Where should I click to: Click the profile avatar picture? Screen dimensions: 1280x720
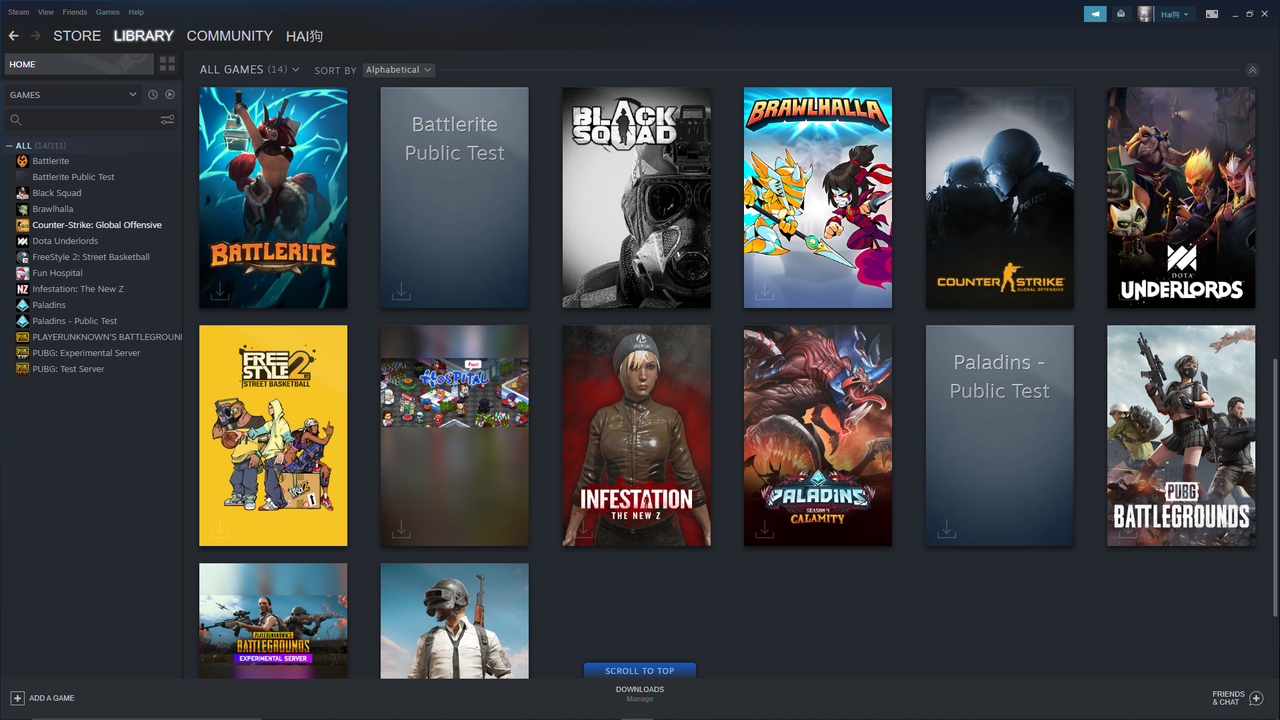tap(1145, 14)
